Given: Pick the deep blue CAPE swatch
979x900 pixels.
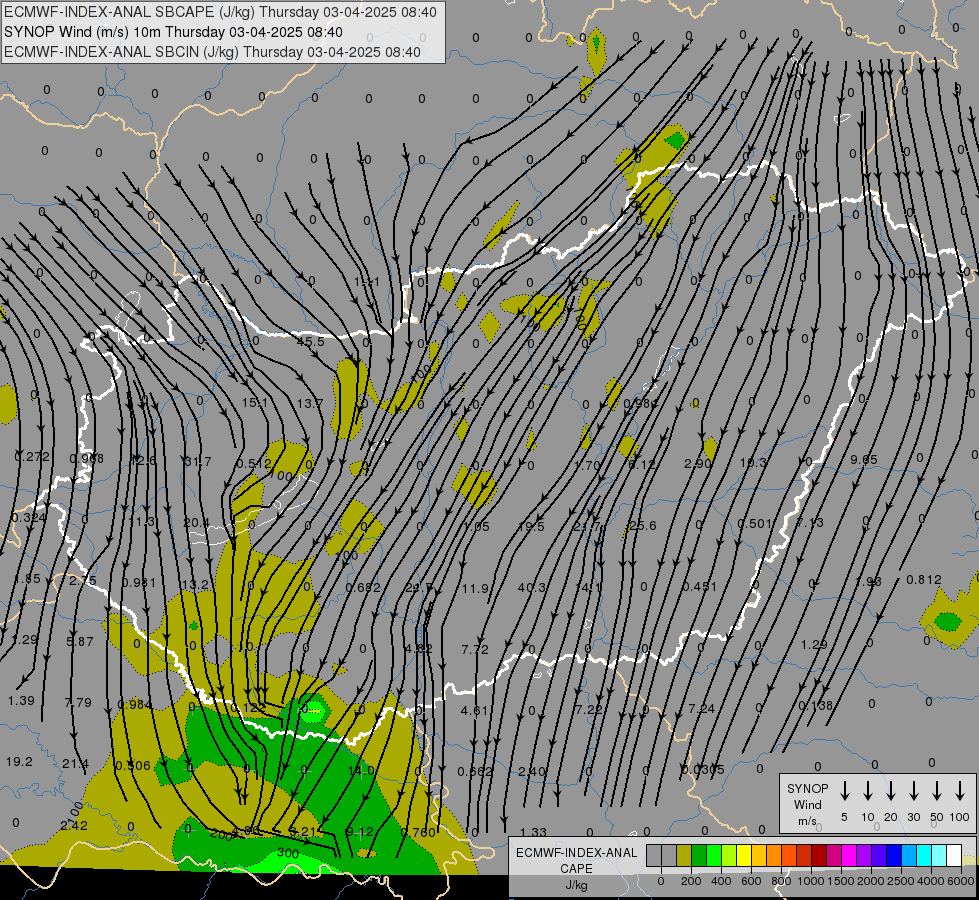Looking at the screenshot, I should pyautogui.click(x=893, y=856).
